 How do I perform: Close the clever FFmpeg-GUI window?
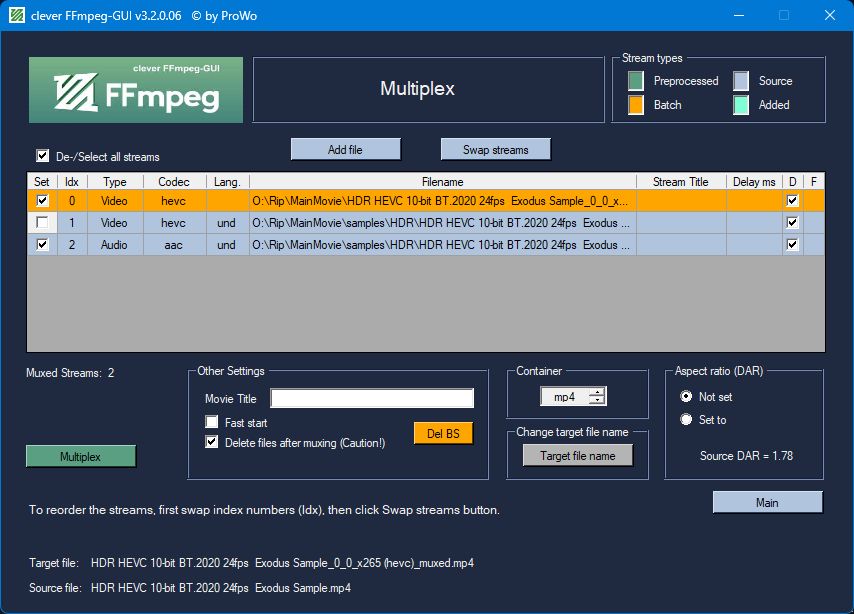[x=829, y=15]
